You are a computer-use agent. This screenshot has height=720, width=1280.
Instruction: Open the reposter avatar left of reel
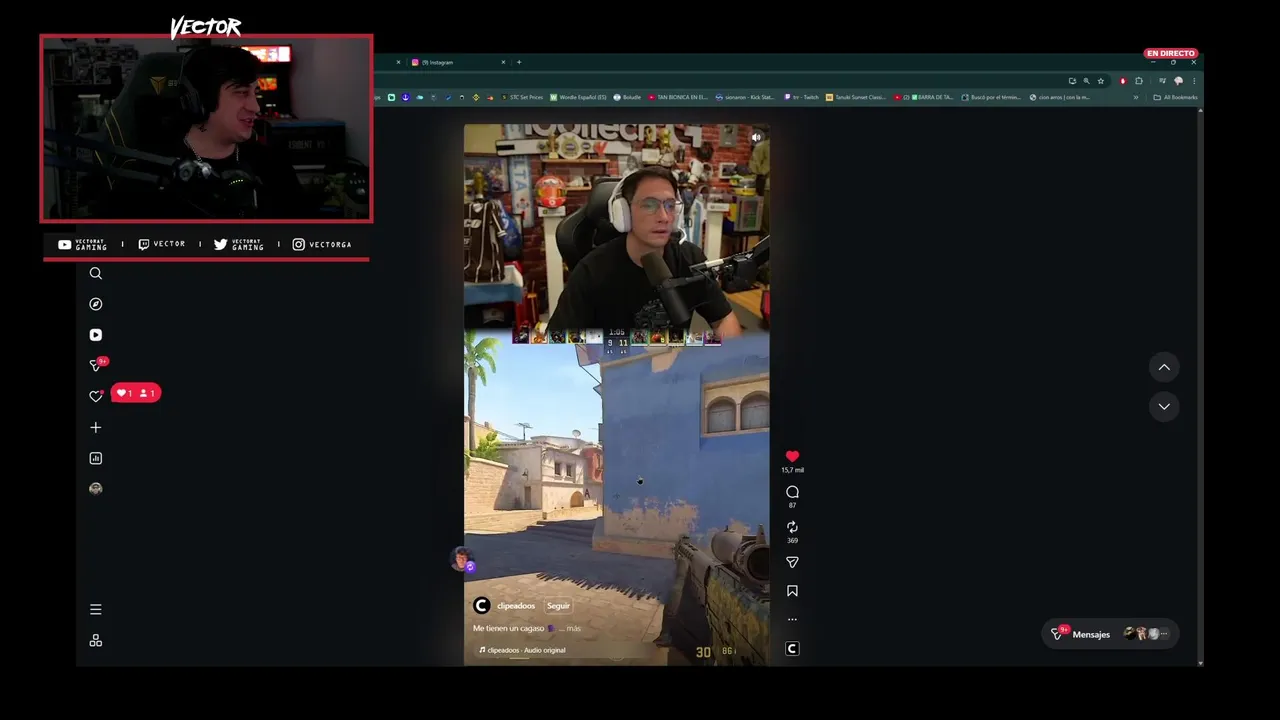pyautogui.click(x=461, y=558)
